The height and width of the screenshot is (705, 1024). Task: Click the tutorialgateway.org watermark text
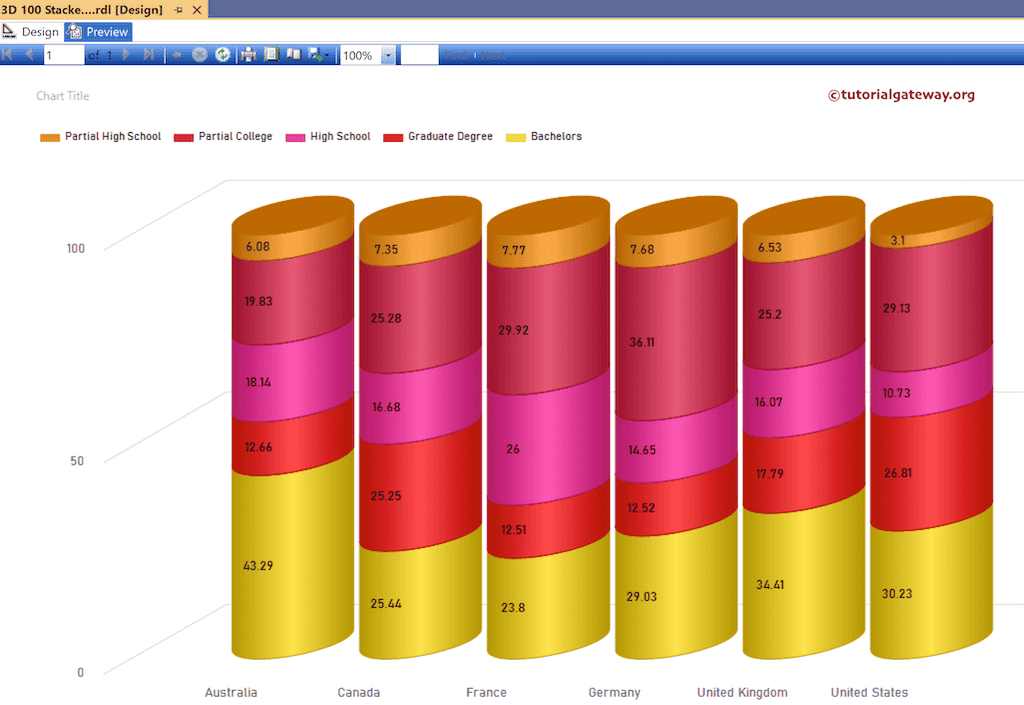coord(901,95)
